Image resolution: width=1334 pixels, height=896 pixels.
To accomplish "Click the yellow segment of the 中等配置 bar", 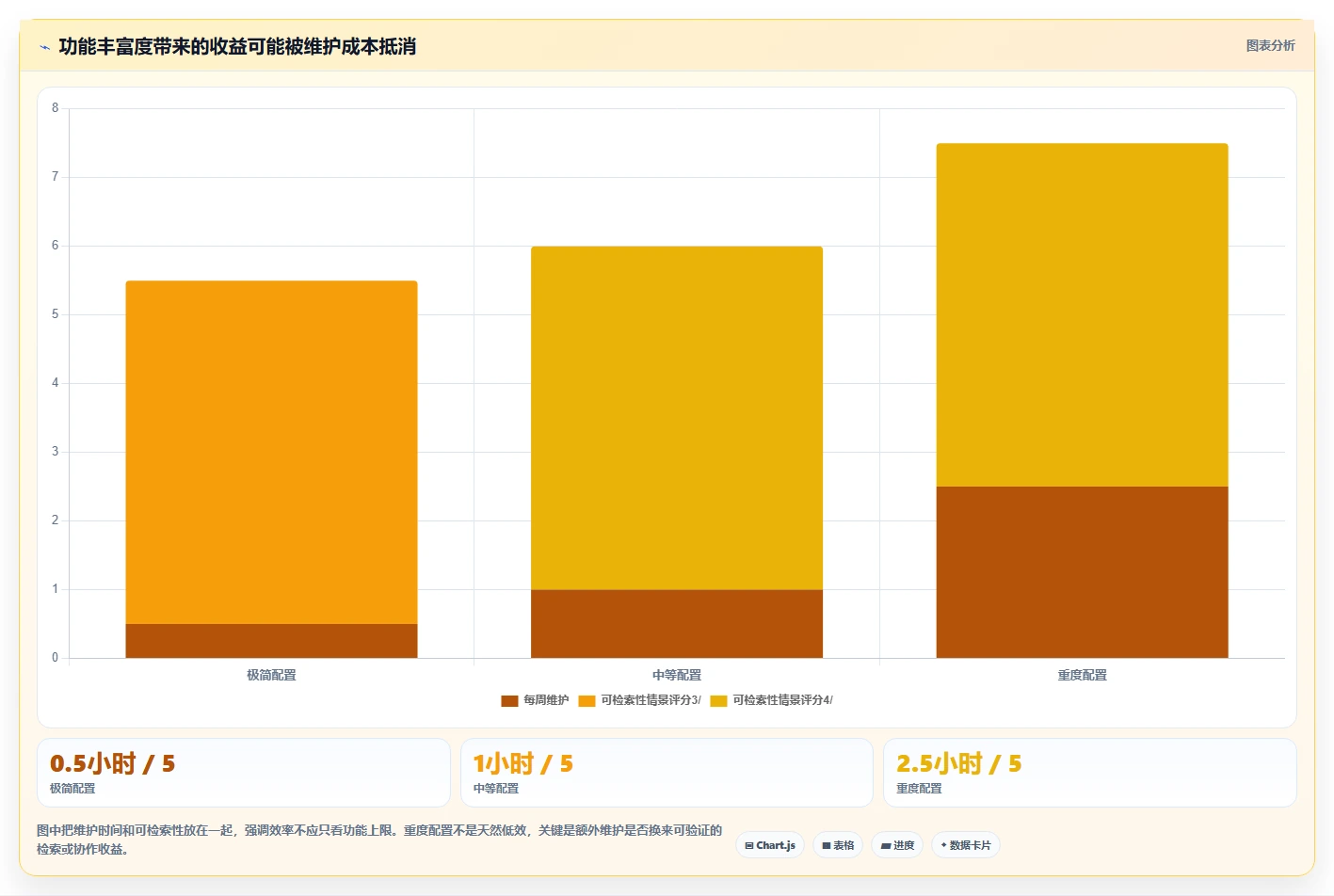I will point(677,418).
